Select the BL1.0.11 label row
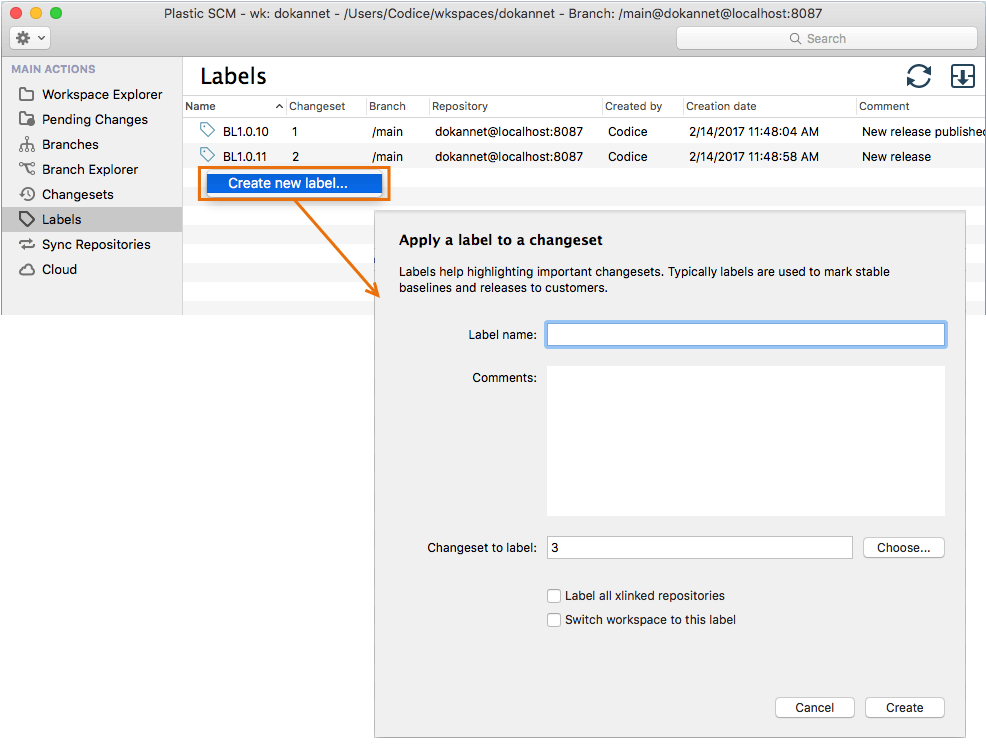 point(584,157)
